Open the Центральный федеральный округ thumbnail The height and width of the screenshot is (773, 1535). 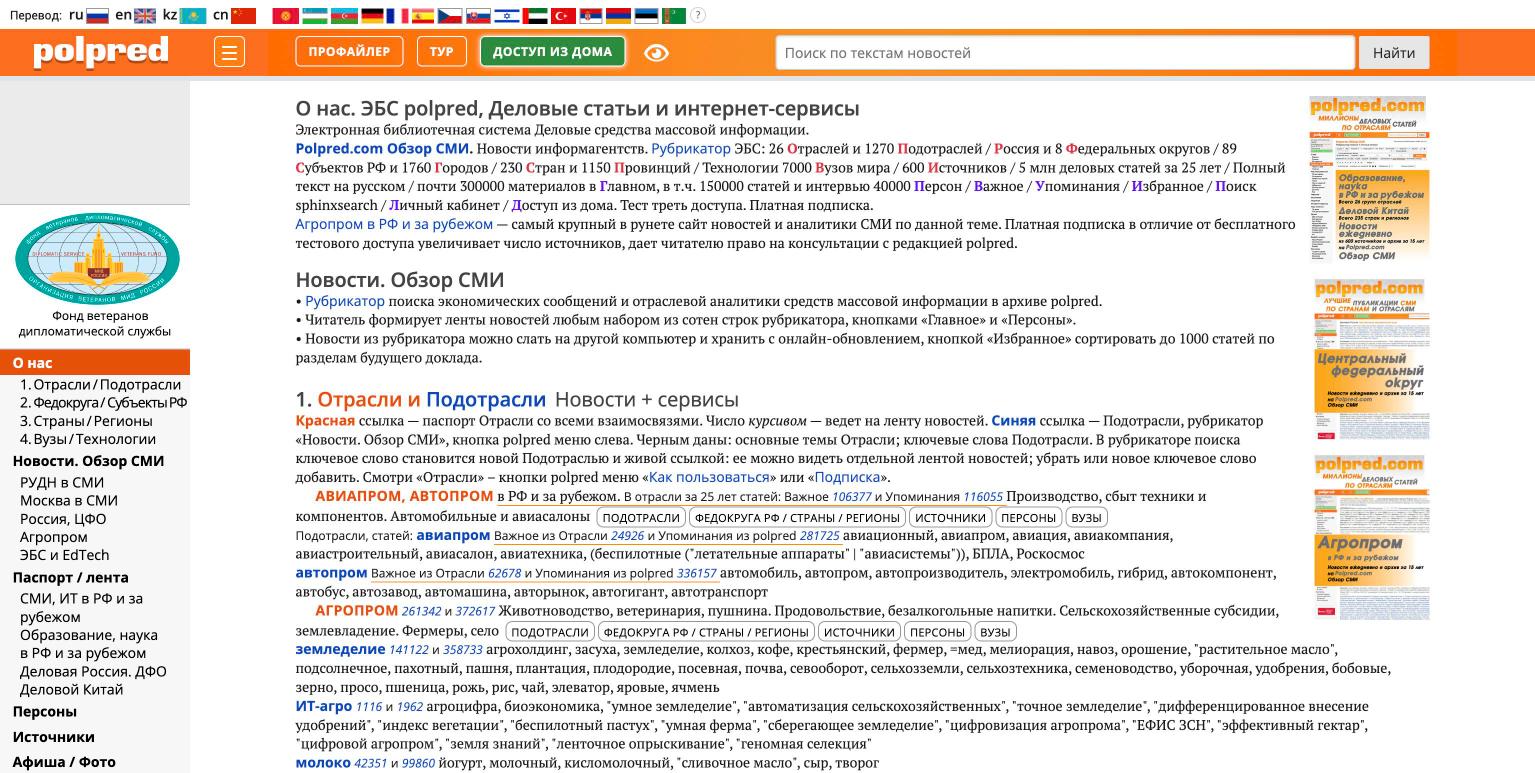click(1369, 359)
